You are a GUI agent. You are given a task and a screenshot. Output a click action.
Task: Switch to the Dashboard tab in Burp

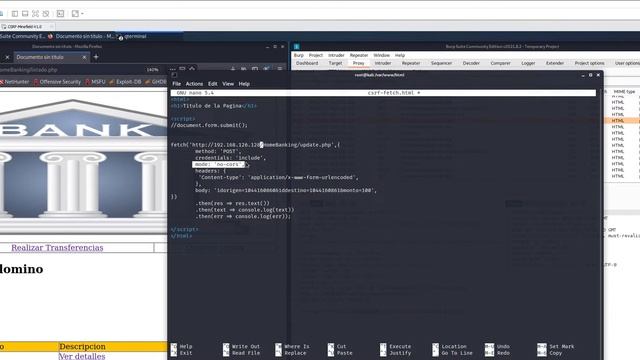[307, 63]
